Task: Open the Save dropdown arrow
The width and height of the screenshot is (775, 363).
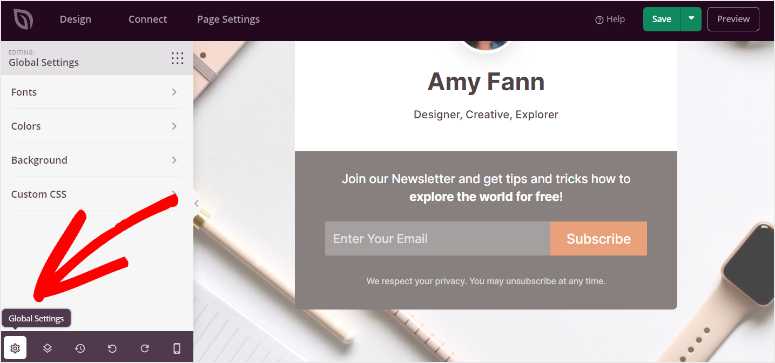Action: pos(691,19)
